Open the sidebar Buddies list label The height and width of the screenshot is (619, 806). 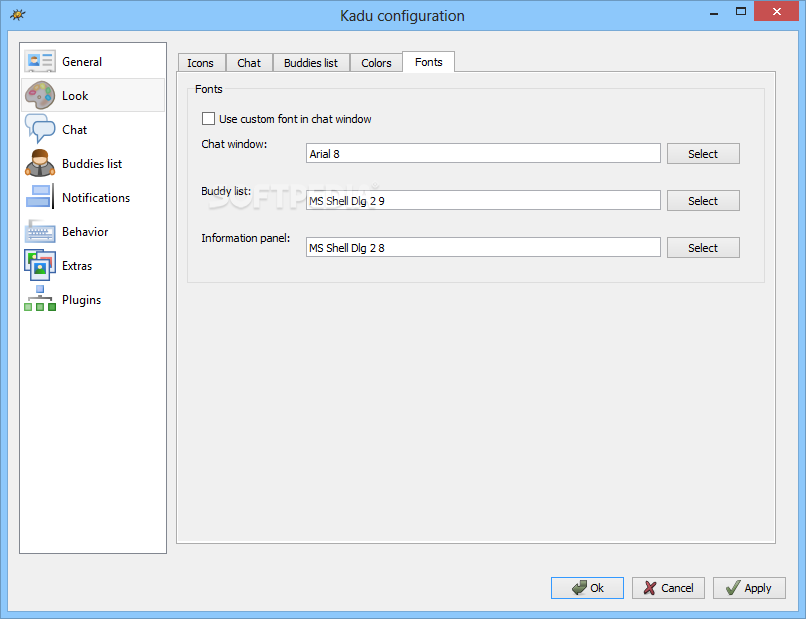click(92, 163)
